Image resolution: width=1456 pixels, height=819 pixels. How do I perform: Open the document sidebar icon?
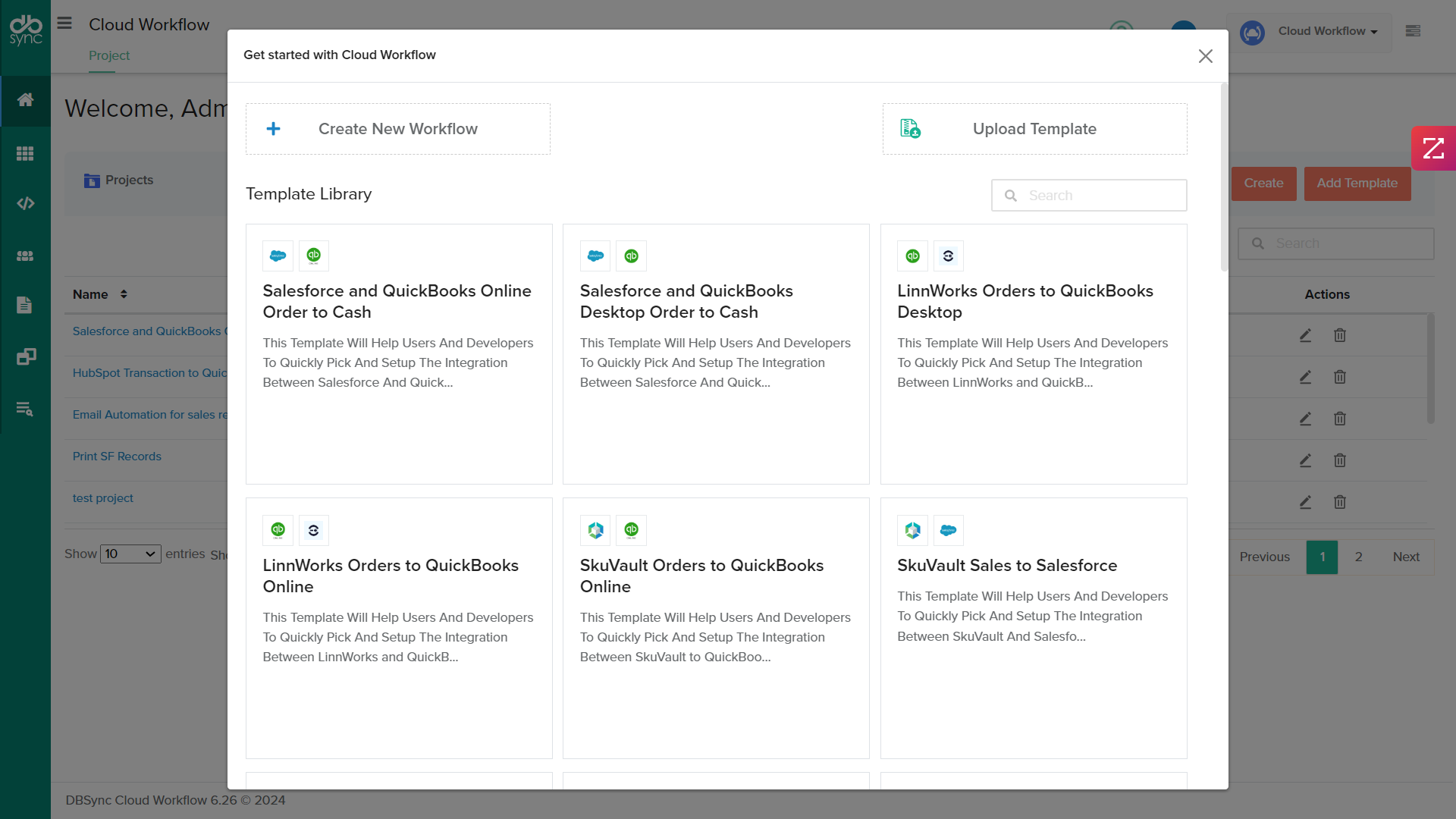[x=24, y=305]
